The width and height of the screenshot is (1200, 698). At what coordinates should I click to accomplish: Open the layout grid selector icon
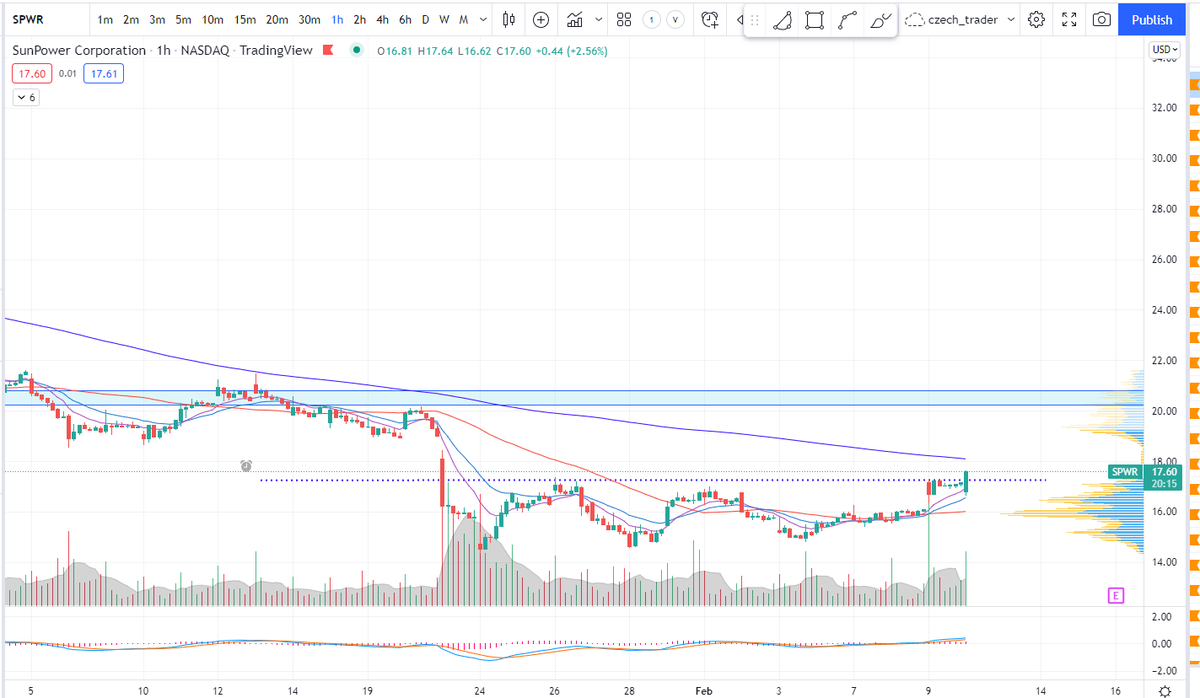(624, 19)
